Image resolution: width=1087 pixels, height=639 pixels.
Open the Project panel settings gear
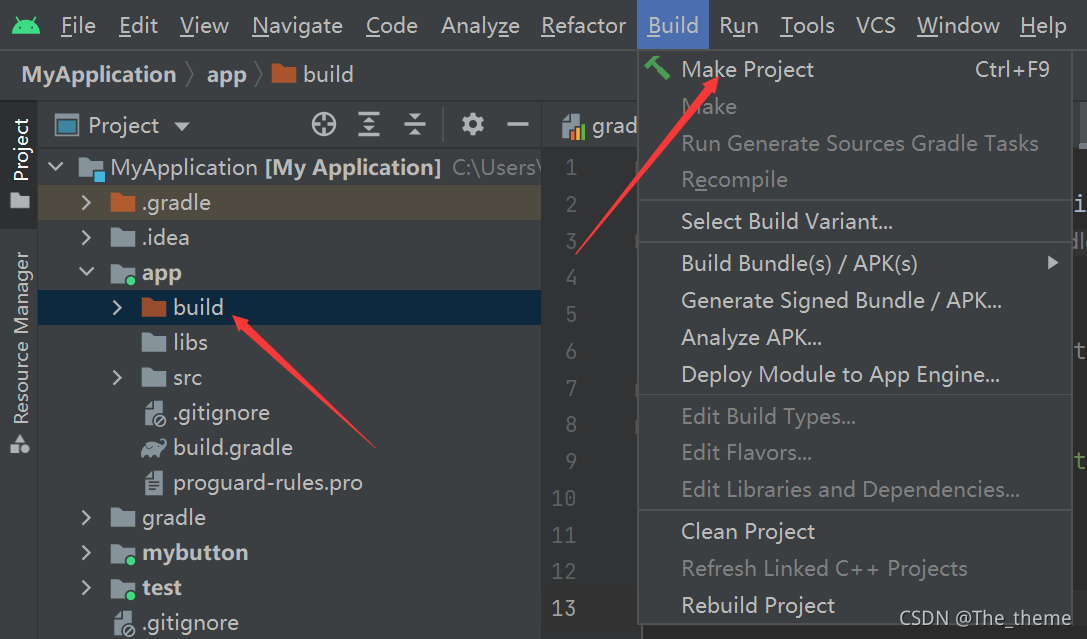[473, 125]
